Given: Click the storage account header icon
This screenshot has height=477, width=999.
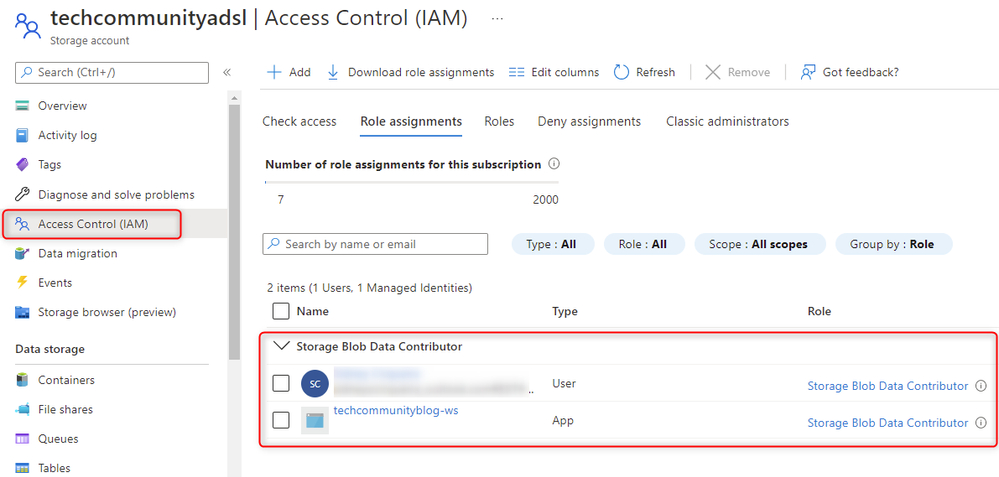Looking at the screenshot, I should point(27,26).
